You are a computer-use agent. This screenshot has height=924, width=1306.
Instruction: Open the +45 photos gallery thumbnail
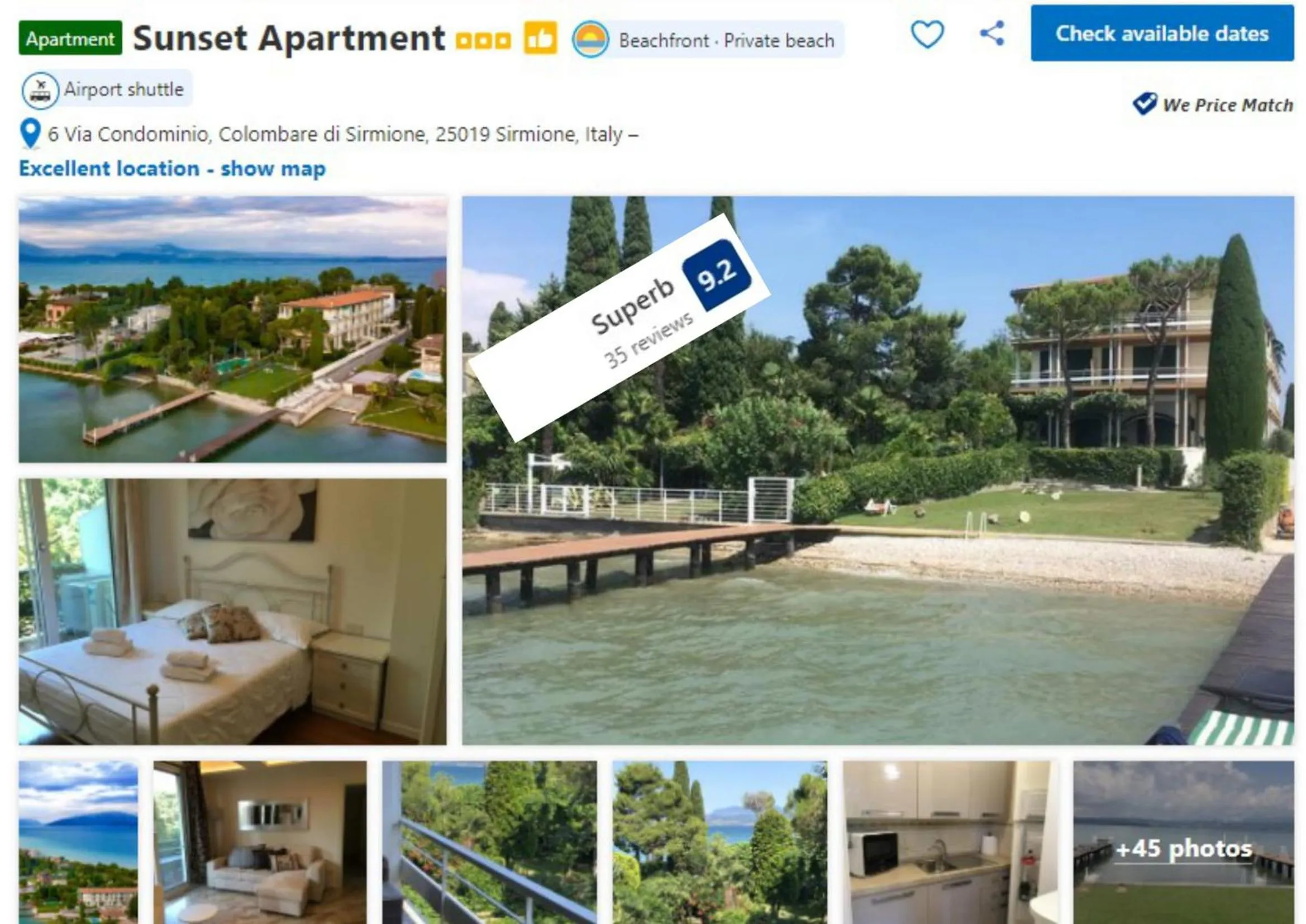(1183, 842)
